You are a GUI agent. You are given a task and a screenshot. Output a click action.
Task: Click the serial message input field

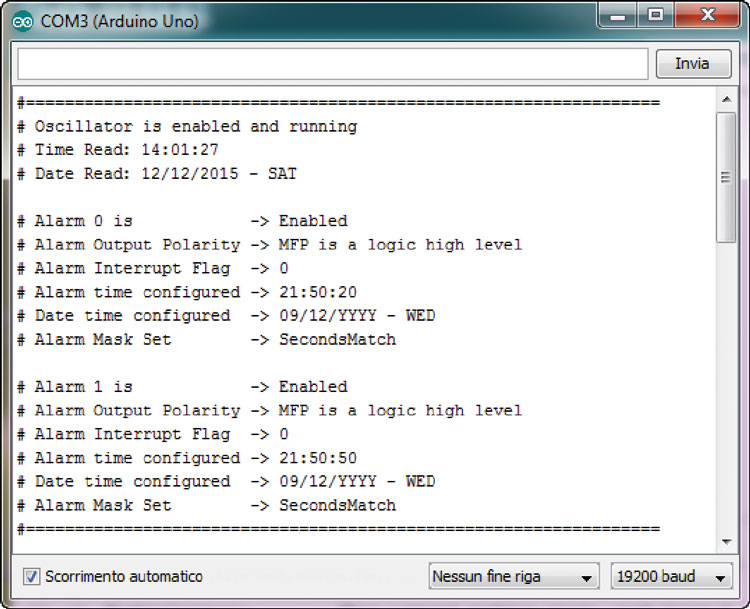tap(333, 64)
